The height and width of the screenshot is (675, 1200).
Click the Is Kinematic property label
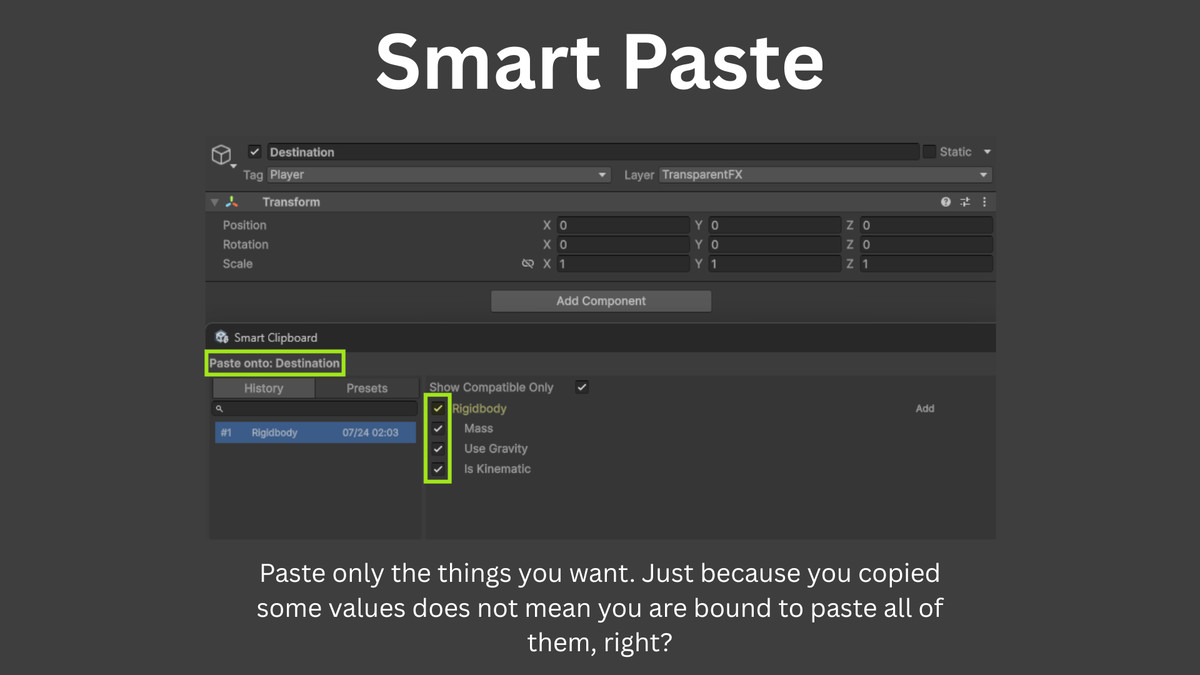pyautogui.click(x=497, y=468)
